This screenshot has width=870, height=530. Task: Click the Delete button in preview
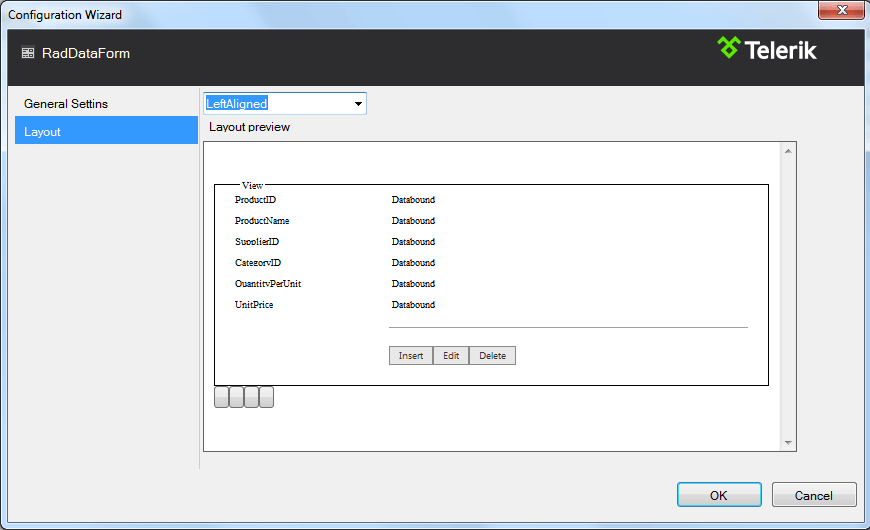(493, 356)
